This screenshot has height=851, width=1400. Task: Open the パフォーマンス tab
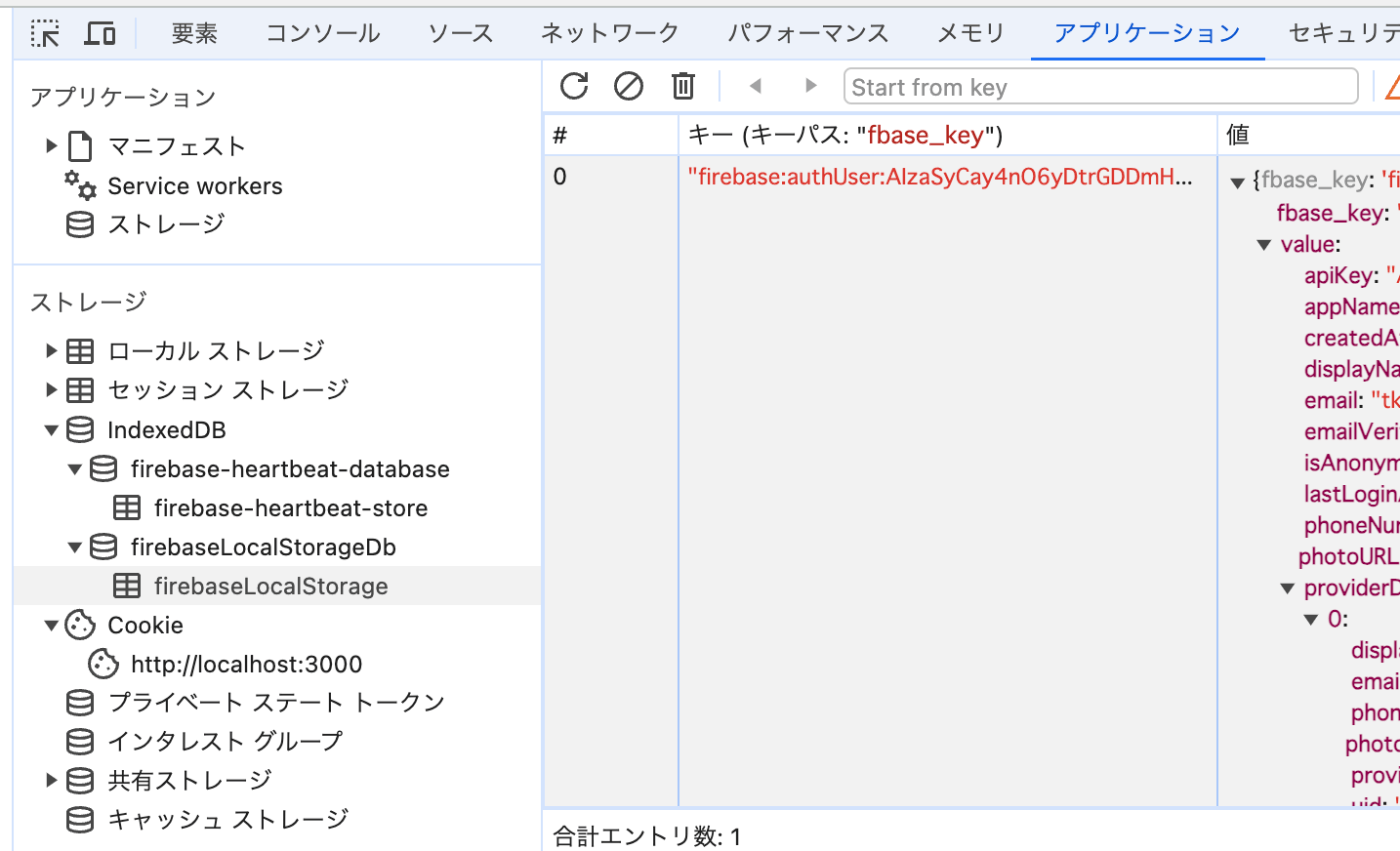click(808, 33)
